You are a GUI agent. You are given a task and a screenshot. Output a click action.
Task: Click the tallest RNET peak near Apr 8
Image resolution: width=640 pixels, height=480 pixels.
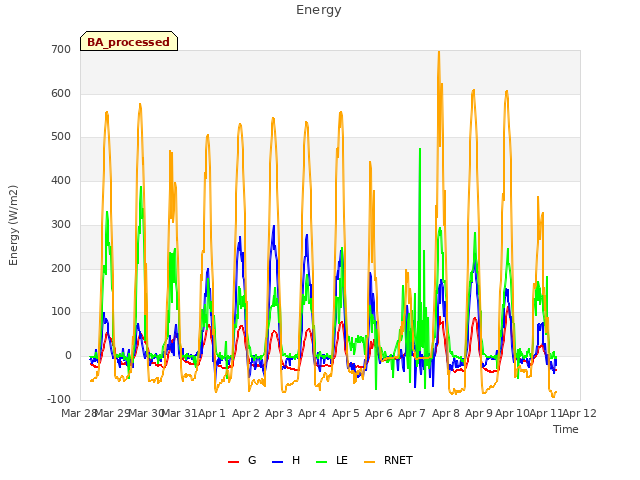(439, 53)
